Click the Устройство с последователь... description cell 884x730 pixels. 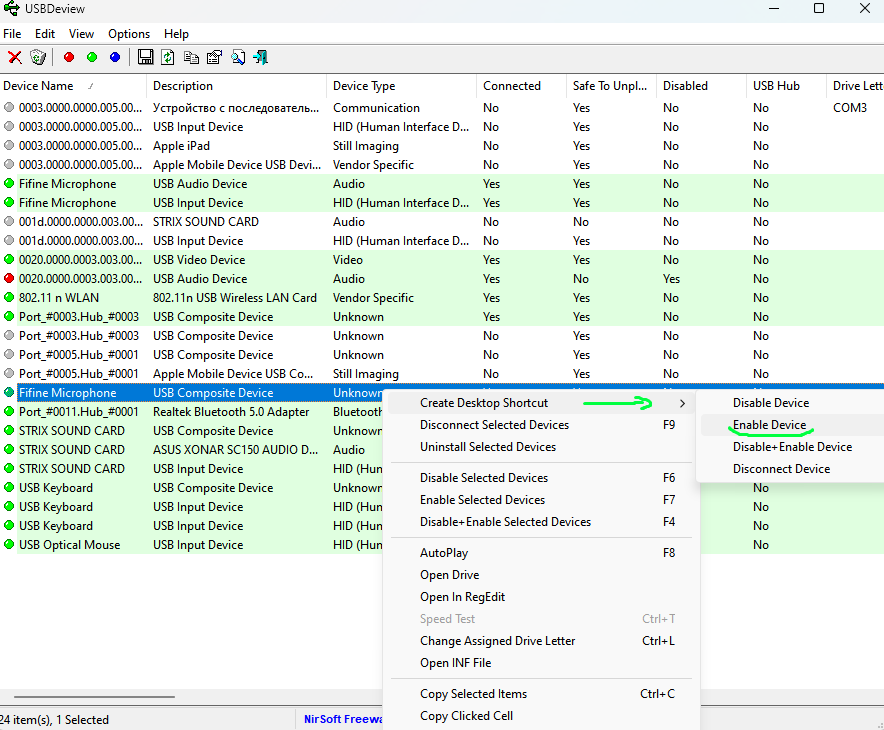(x=236, y=108)
